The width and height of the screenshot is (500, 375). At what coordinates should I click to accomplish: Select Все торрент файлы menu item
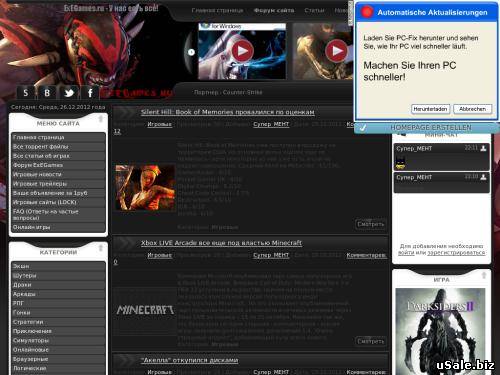tap(58, 147)
